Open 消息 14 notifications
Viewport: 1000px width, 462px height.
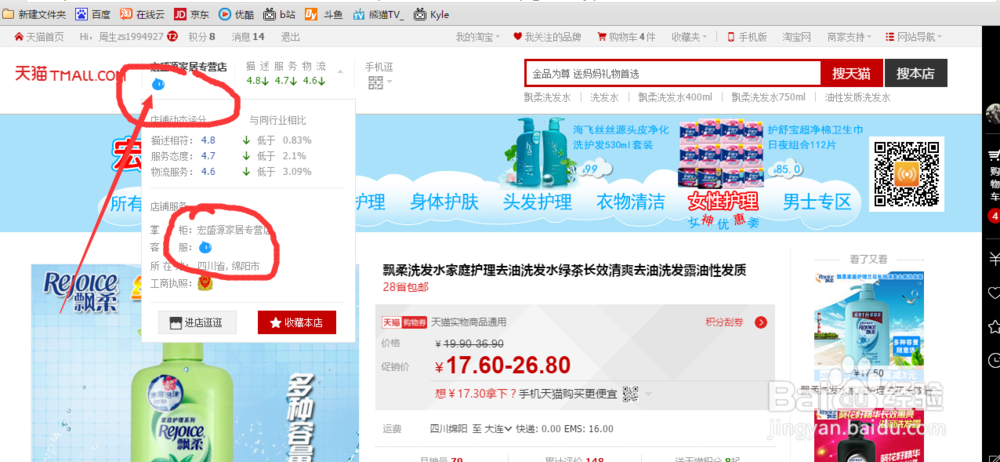pyautogui.click(x=248, y=37)
